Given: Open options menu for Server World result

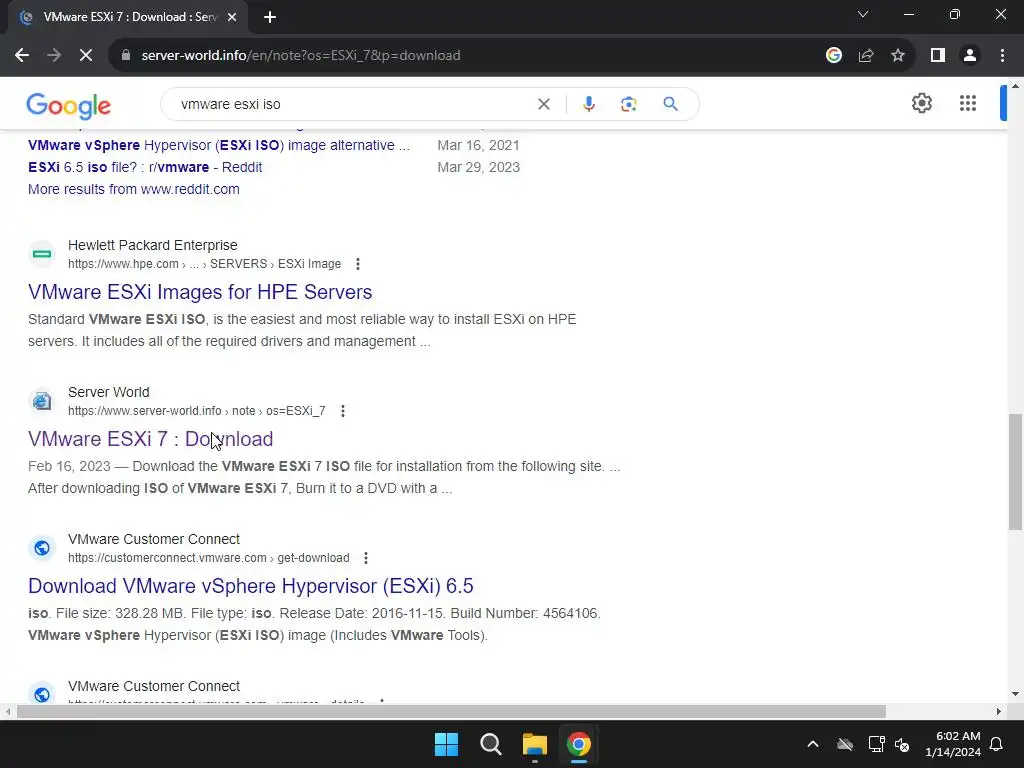Looking at the screenshot, I should (x=342, y=411).
